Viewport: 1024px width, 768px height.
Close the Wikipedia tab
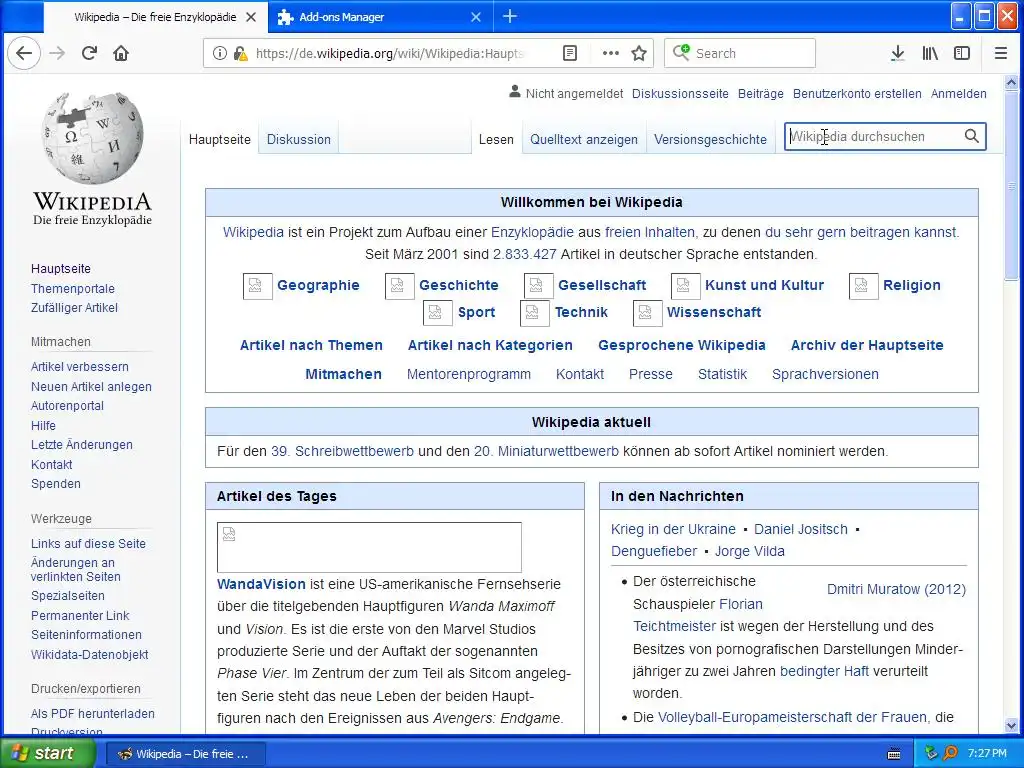pyautogui.click(x=251, y=17)
